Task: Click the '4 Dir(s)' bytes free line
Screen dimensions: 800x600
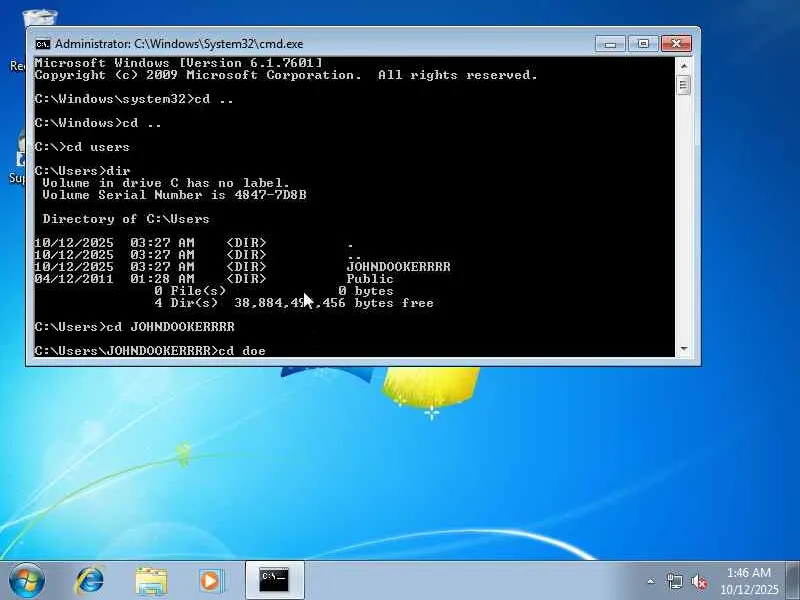Action: click(x=294, y=303)
